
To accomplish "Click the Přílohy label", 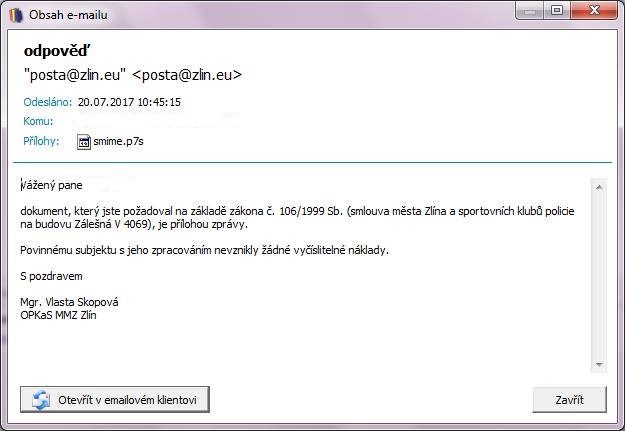I will pos(42,141).
